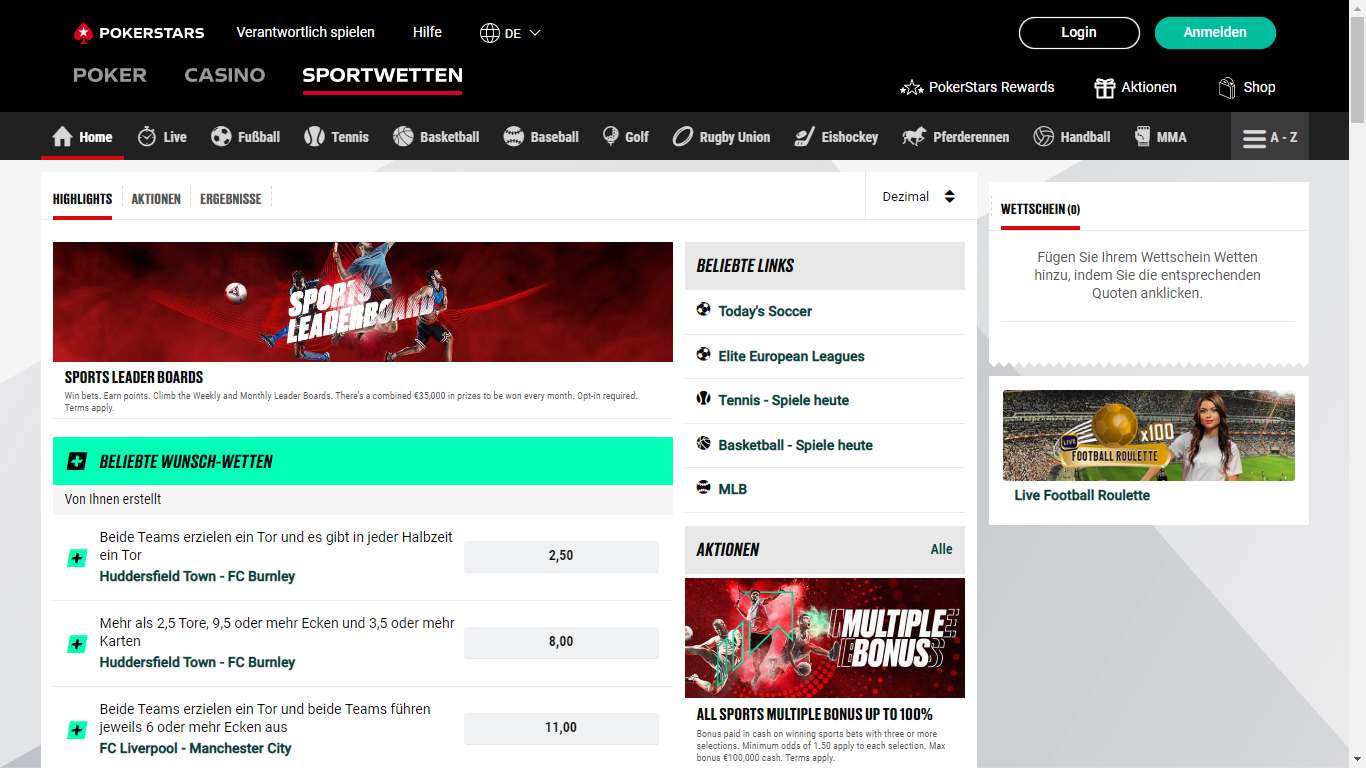Open Today's Soccer link
Image resolution: width=1366 pixels, height=768 pixels.
(x=765, y=311)
